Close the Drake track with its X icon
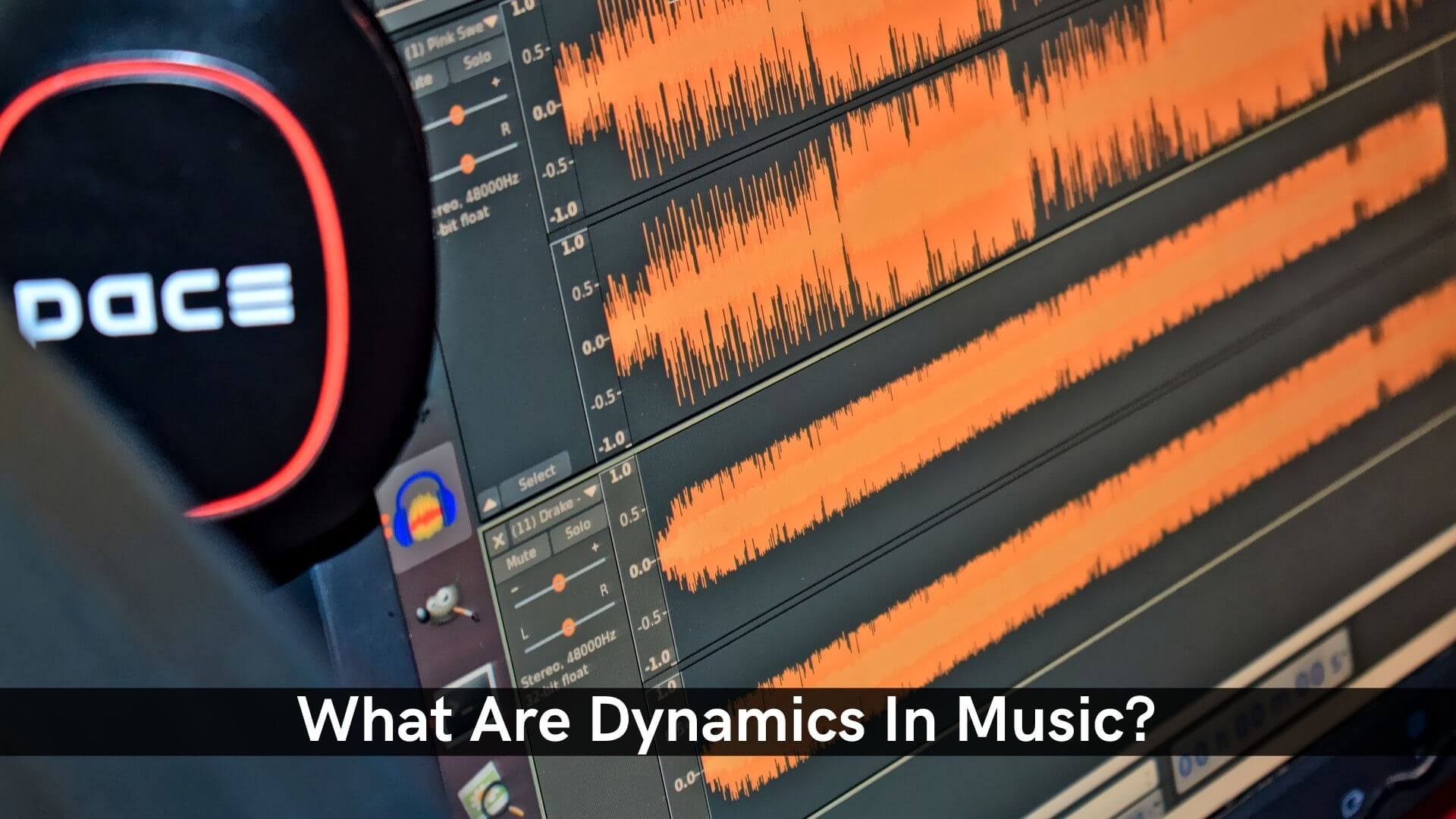This screenshot has width=1456, height=819. point(499,540)
